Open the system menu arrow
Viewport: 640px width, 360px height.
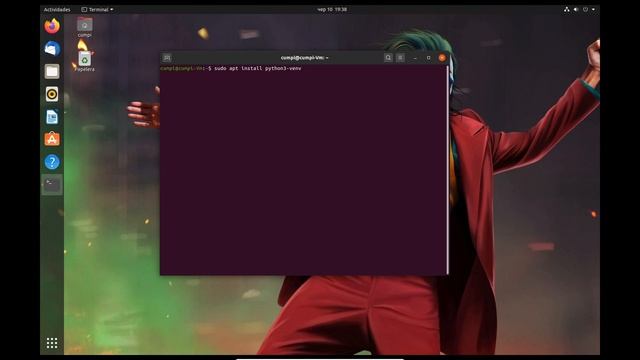point(593,9)
